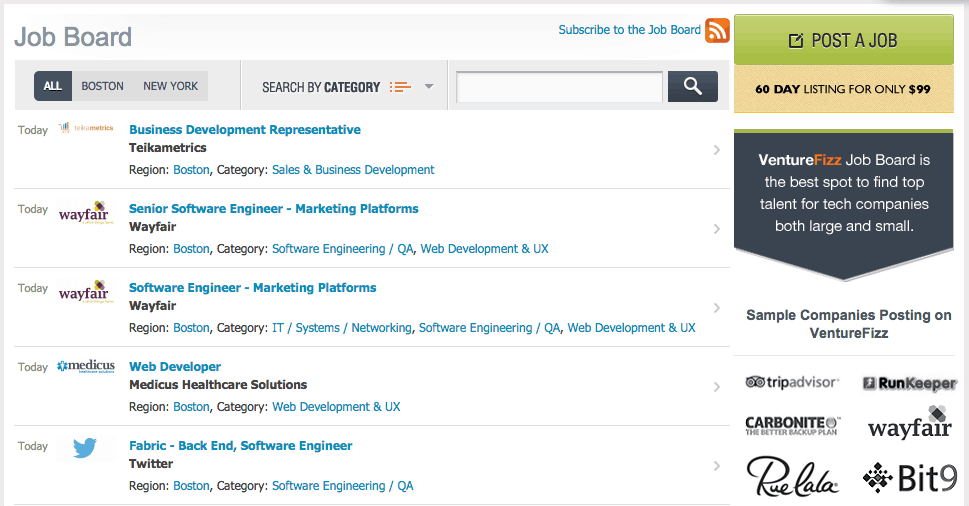Expand Senior Software Engineer row chevron
The width and height of the screenshot is (969, 506).
tap(717, 229)
